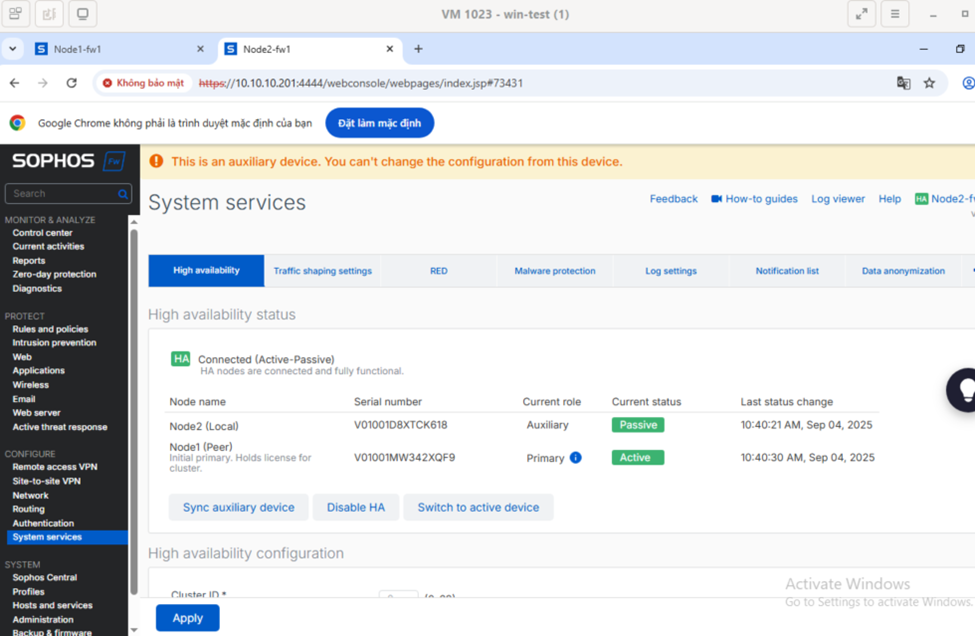Click the Primary role info icon
The height and width of the screenshot is (636, 975).
(x=575, y=458)
